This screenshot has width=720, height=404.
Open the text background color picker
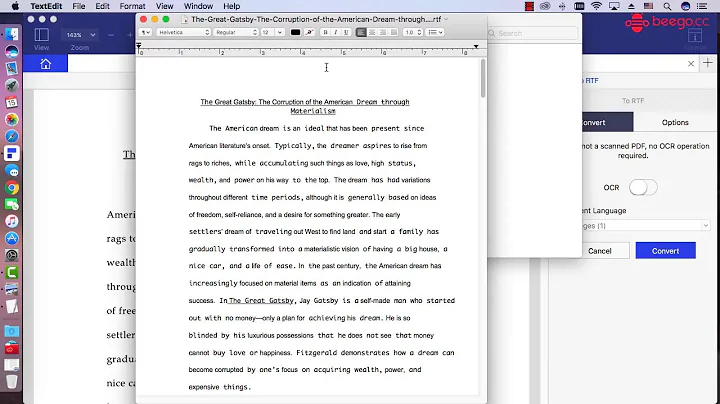[309, 32]
